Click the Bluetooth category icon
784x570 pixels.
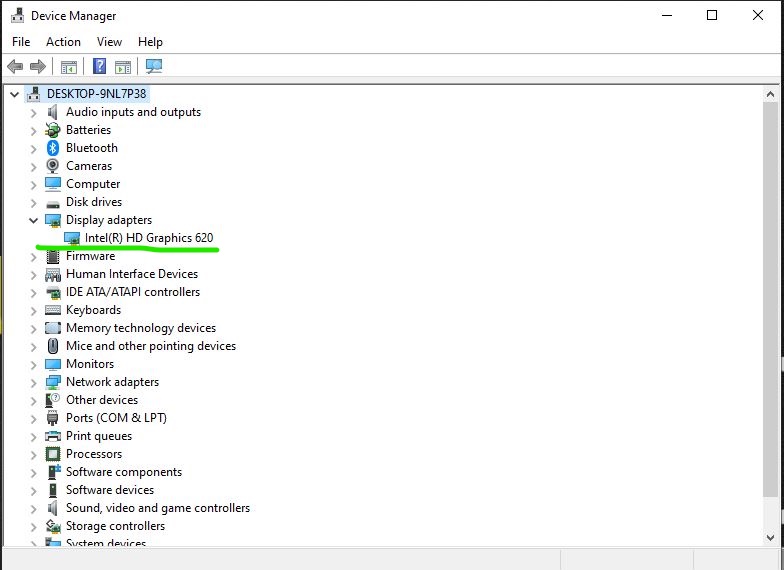(52, 148)
